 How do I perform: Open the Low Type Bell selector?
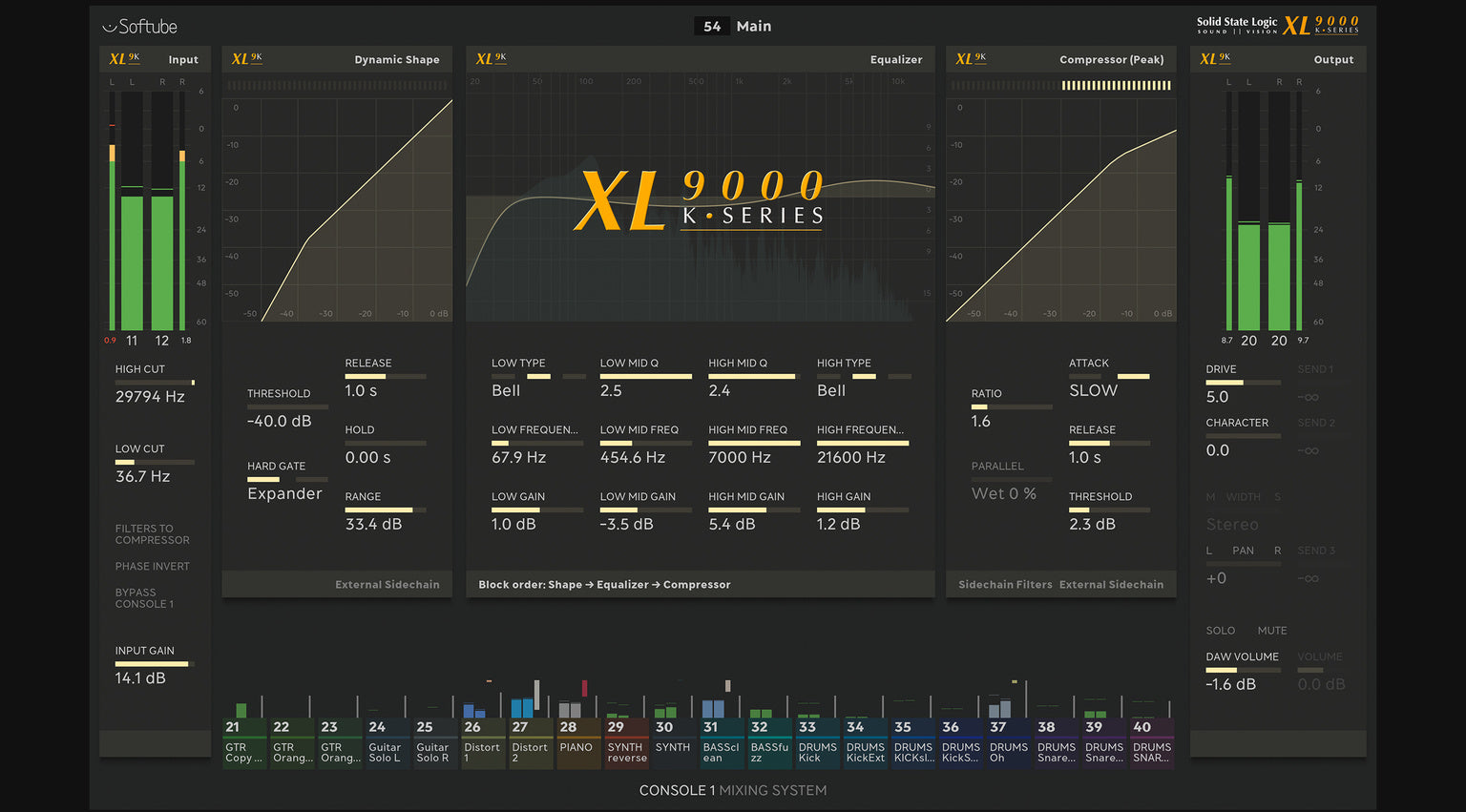point(505,389)
